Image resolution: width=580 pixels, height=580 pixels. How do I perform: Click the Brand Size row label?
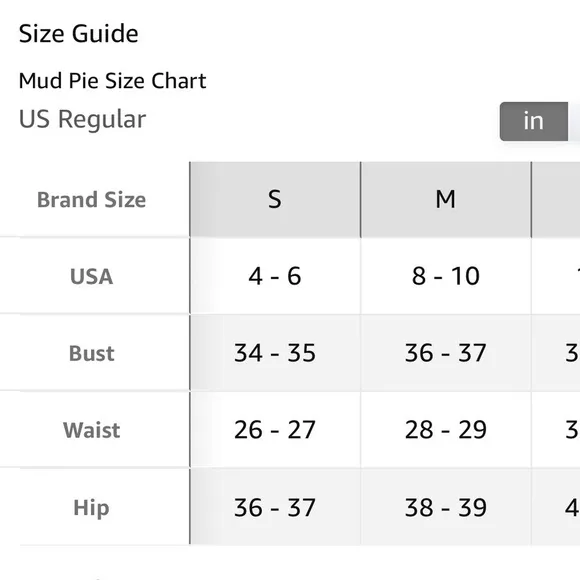point(91,200)
